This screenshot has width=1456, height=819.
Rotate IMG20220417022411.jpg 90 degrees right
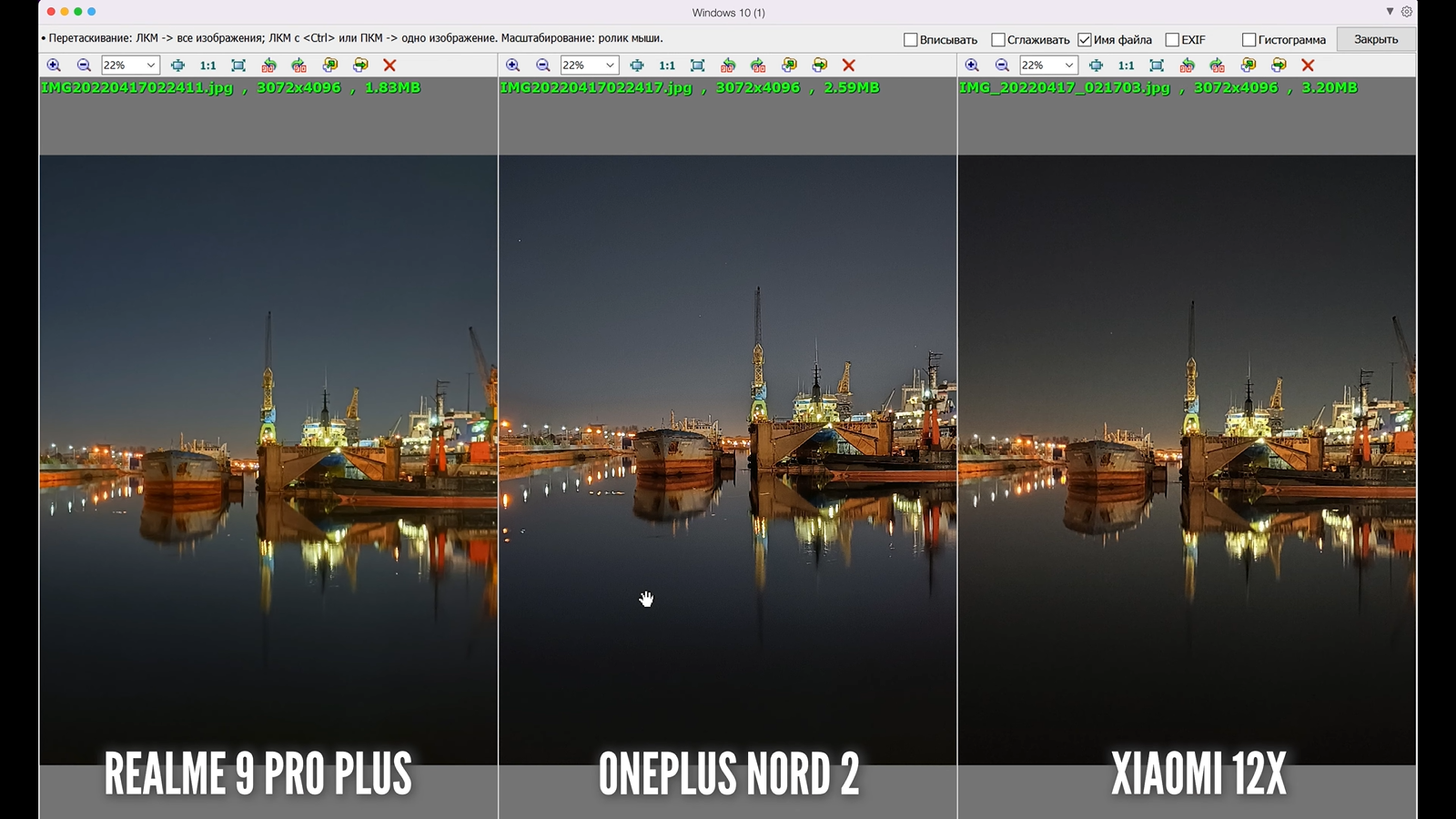298,66
